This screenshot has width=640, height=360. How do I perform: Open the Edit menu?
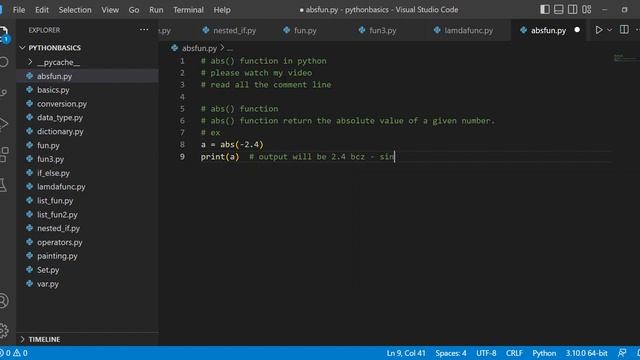pos(42,10)
